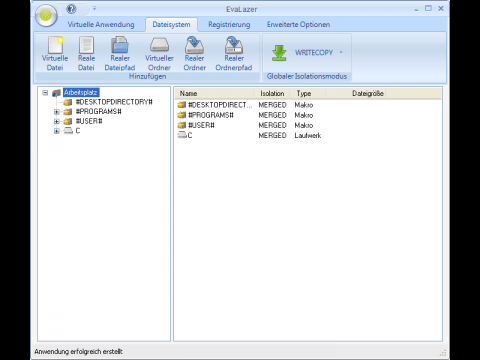Open the Registrierung tab
480x360 pixels.
[x=229, y=24]
